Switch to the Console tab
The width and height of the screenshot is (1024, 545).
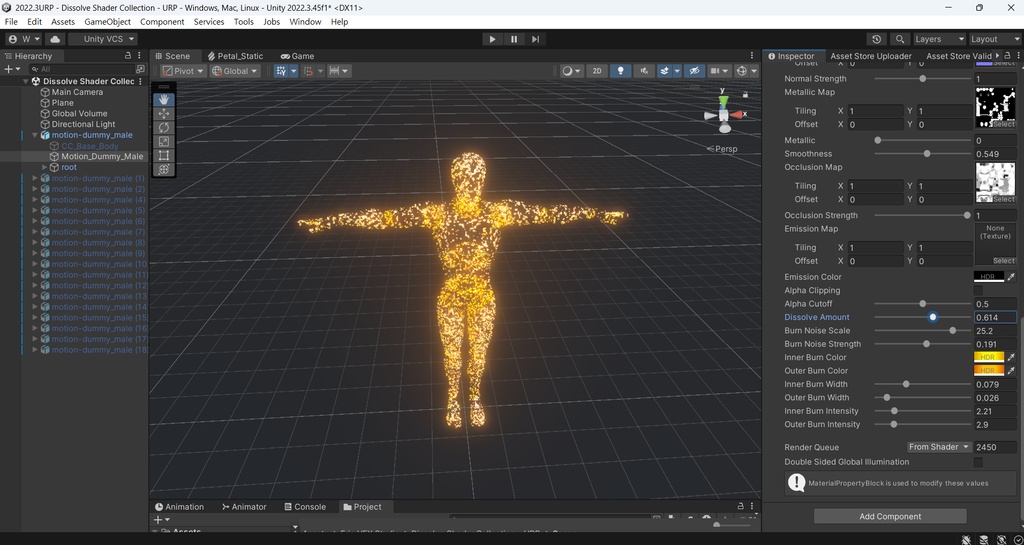[305, 506]
